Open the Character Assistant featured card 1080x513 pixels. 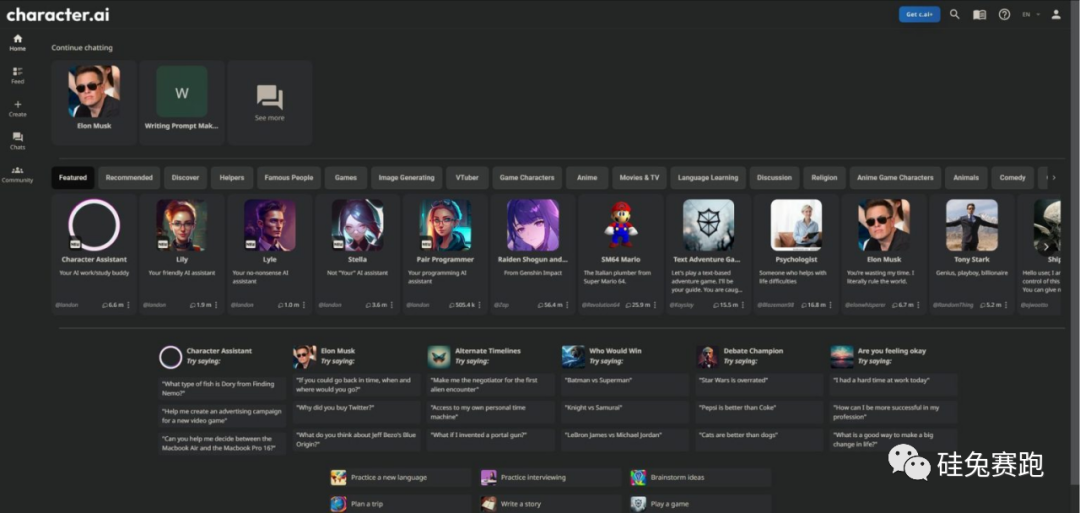tap(94, 254)
